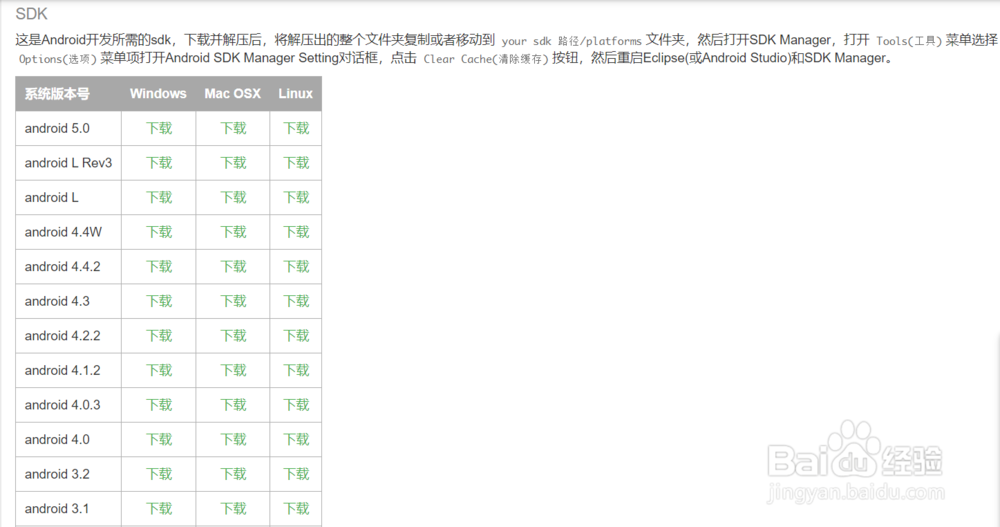Image resolution: width=1000 pixels, height=527 pixels.
Task: Download android 3.1 for Mac OSX
Action: [233, 507]
